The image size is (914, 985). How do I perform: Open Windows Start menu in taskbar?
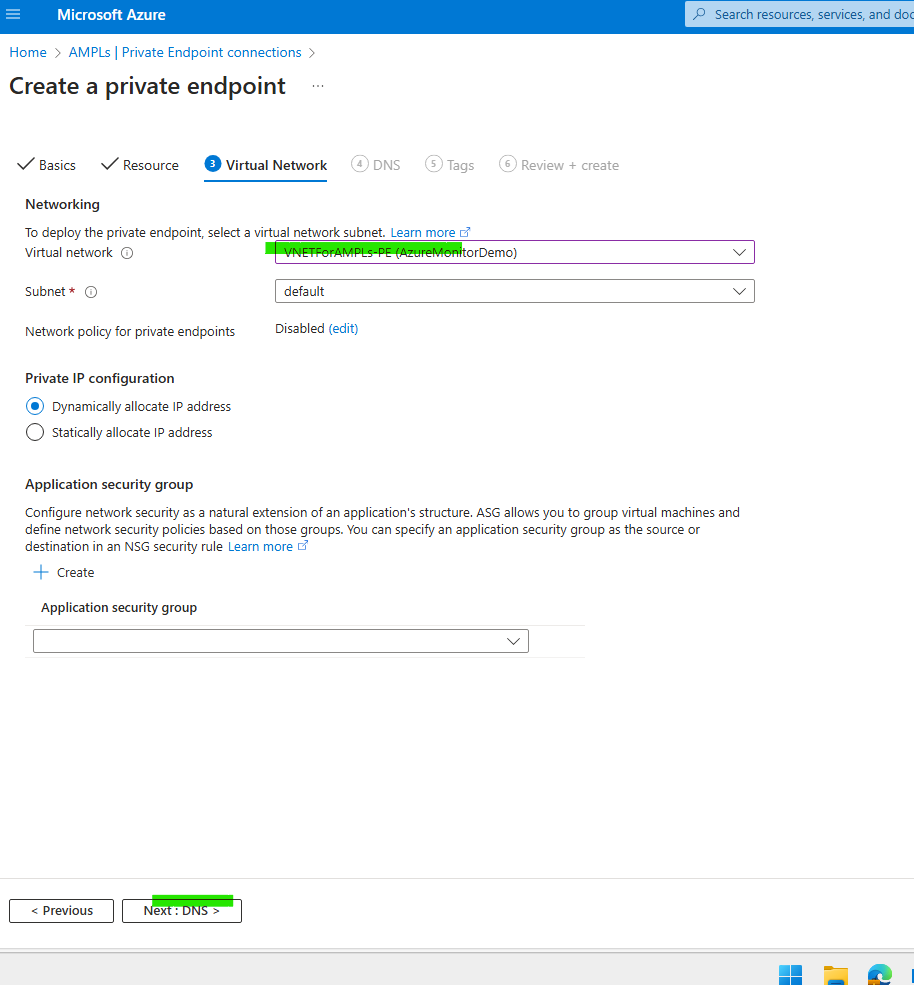tap(790, 975)
